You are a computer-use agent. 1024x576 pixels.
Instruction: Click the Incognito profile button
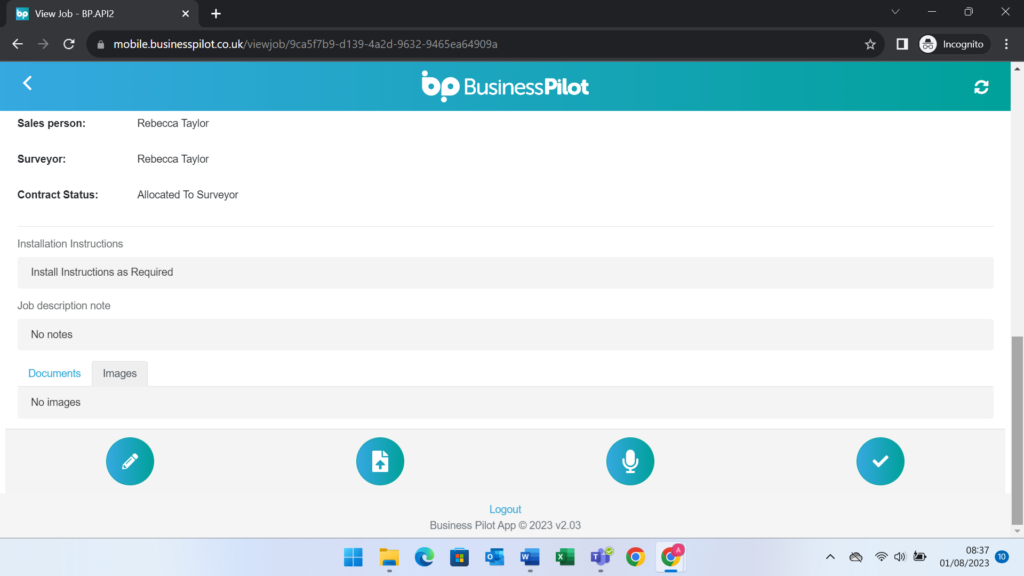[x=952, y=44]
